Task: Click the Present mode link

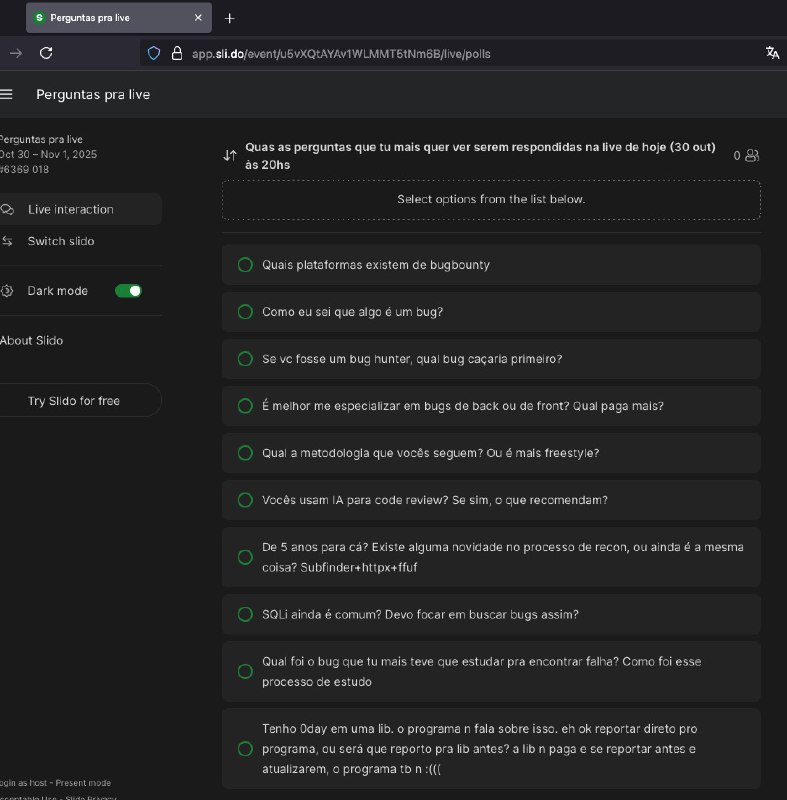Action: point(83,783)
